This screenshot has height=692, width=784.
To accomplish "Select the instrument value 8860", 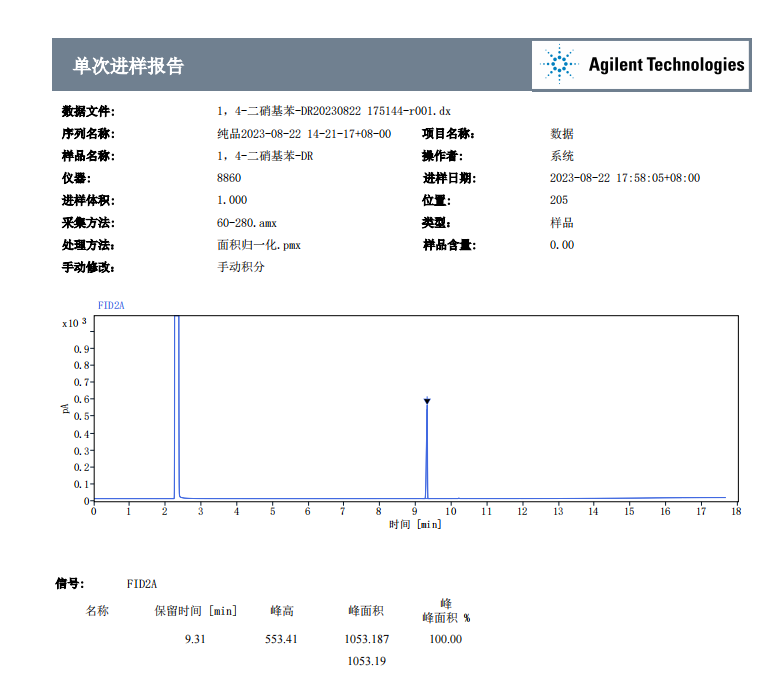I will click(x=229, y=178).
